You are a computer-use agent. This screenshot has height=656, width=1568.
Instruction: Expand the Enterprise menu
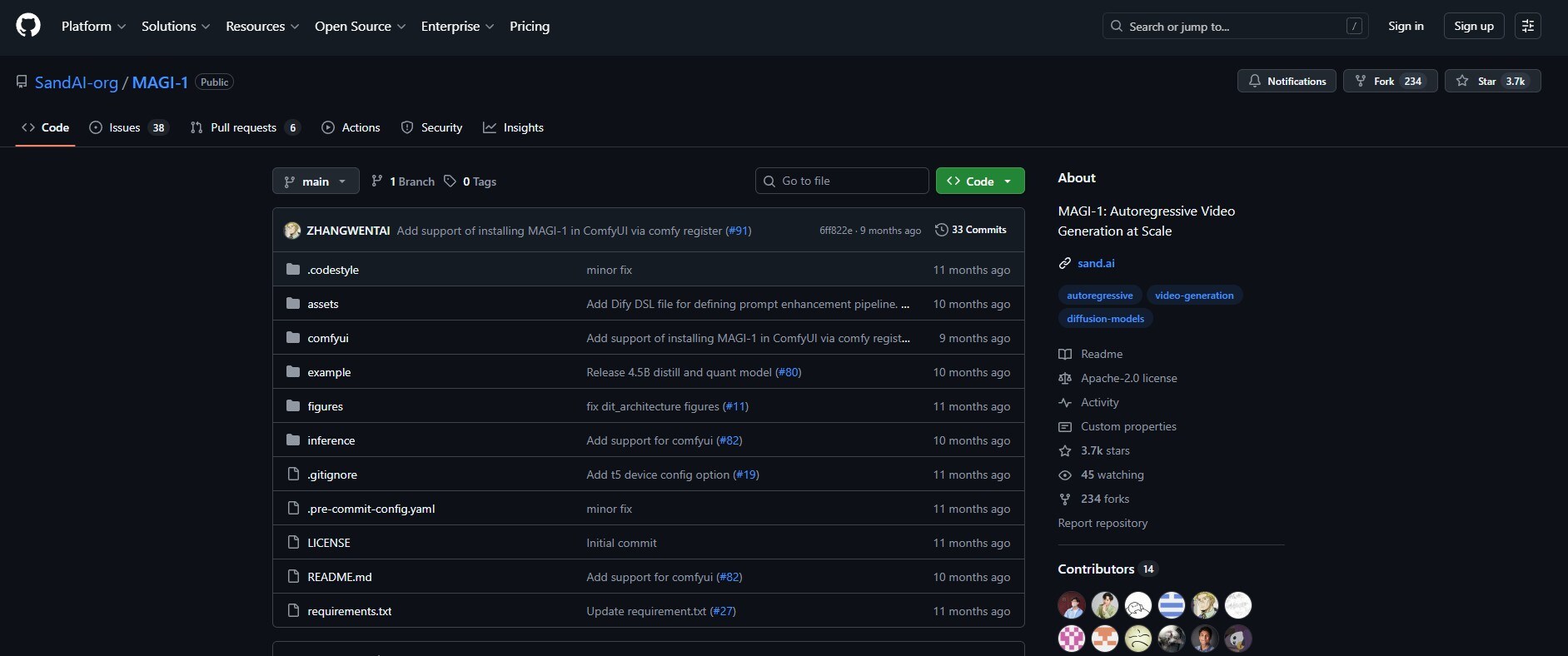tap(457, 26)
